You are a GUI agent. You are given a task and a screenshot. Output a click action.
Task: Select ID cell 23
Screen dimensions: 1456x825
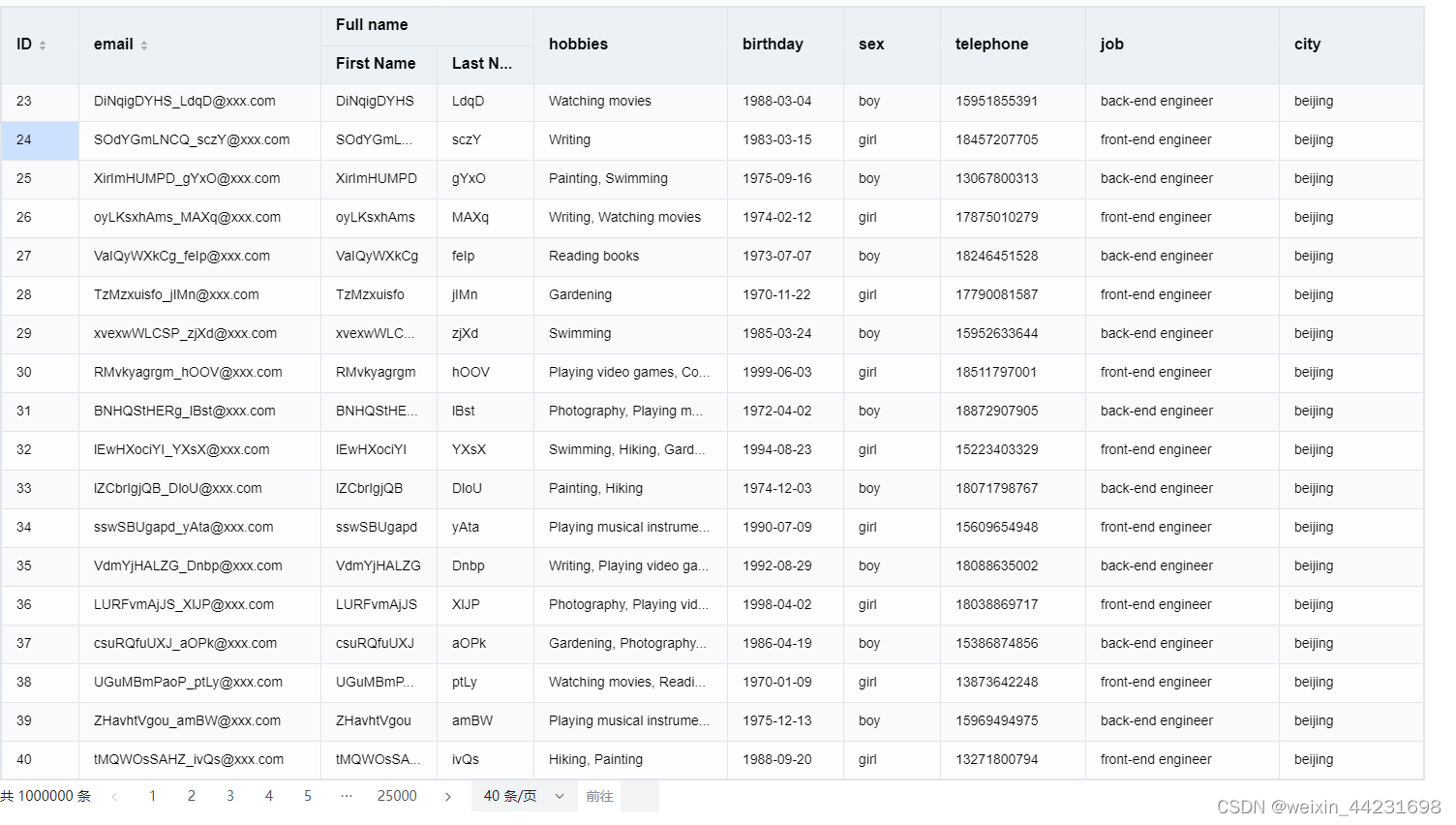pyautogui.click(x=40, y=102)
